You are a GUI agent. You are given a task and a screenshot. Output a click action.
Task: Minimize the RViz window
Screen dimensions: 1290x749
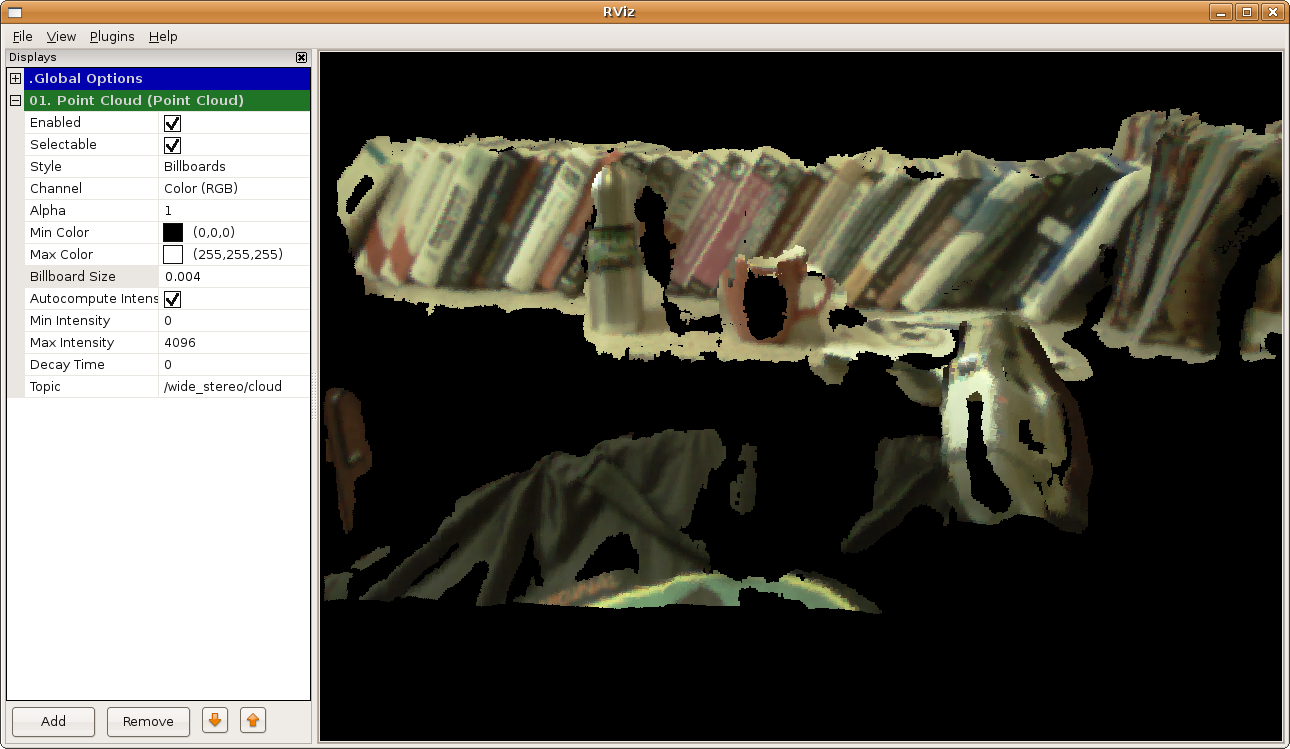(x=1220, y=12)
